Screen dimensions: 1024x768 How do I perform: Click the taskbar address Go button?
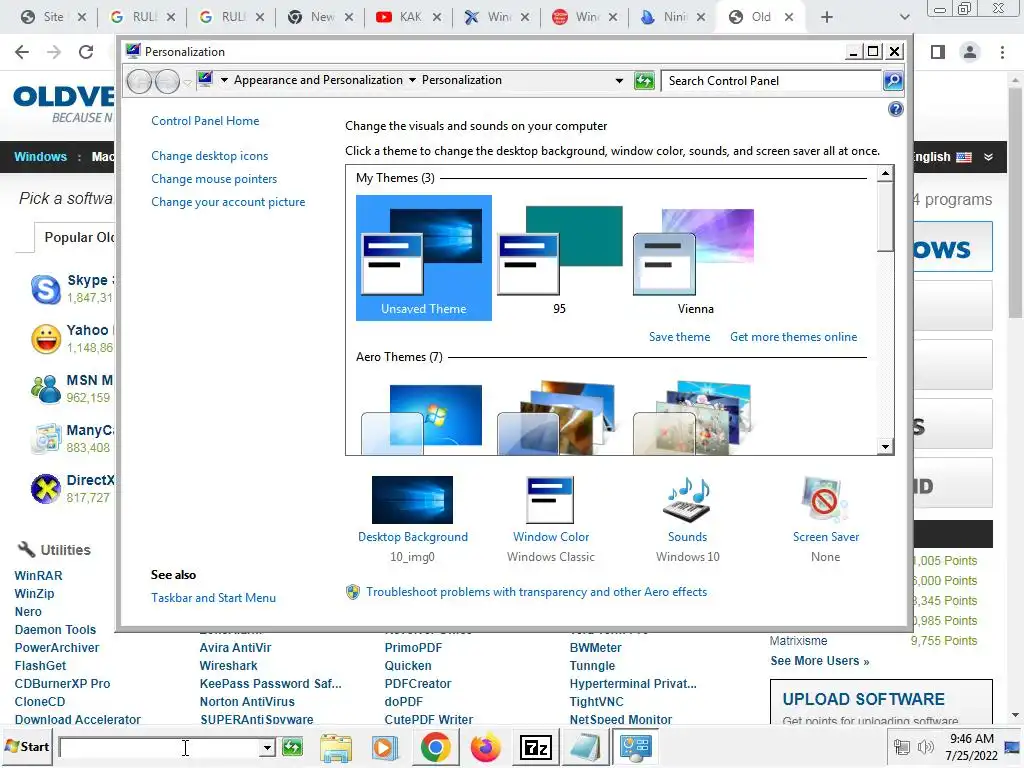click(292, 746)
